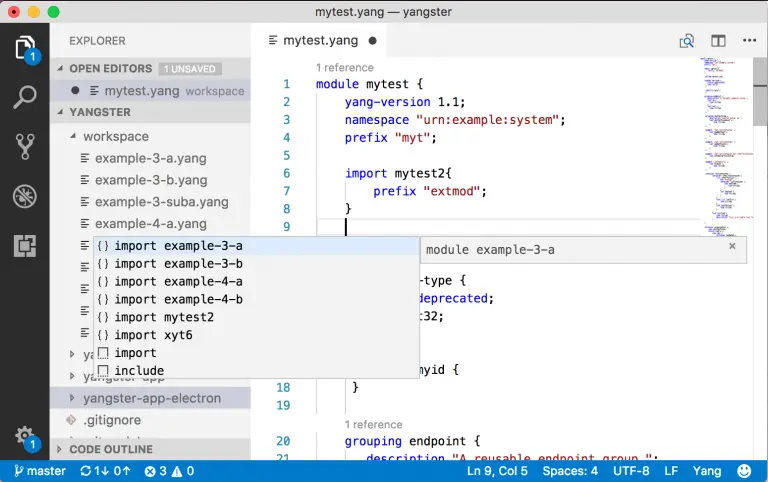
Task: Change line endings via LF status item
Action: coord(671,471)
